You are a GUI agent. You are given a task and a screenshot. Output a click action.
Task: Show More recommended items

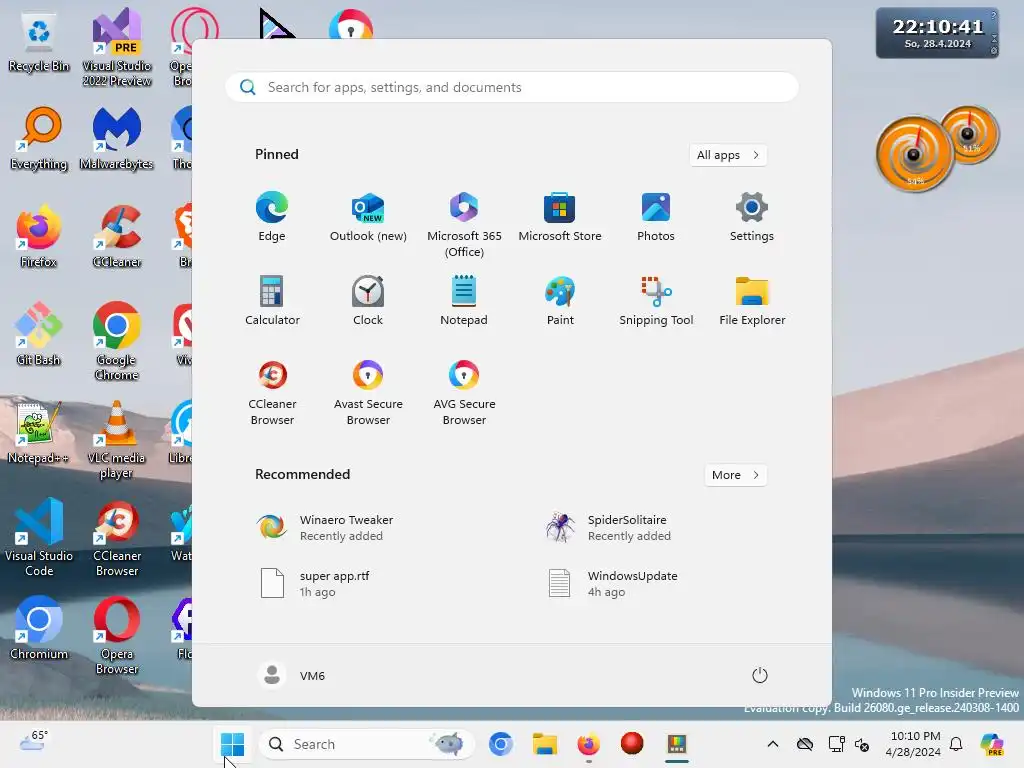point(735,475)
